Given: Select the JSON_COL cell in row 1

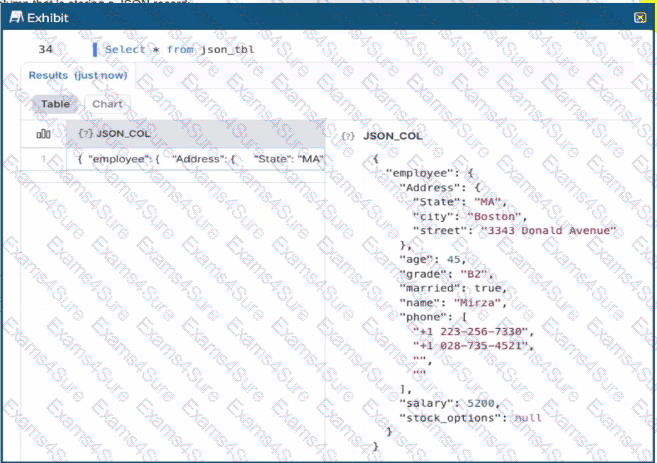Looking at the screenshot, I should (x=200, y=159).
